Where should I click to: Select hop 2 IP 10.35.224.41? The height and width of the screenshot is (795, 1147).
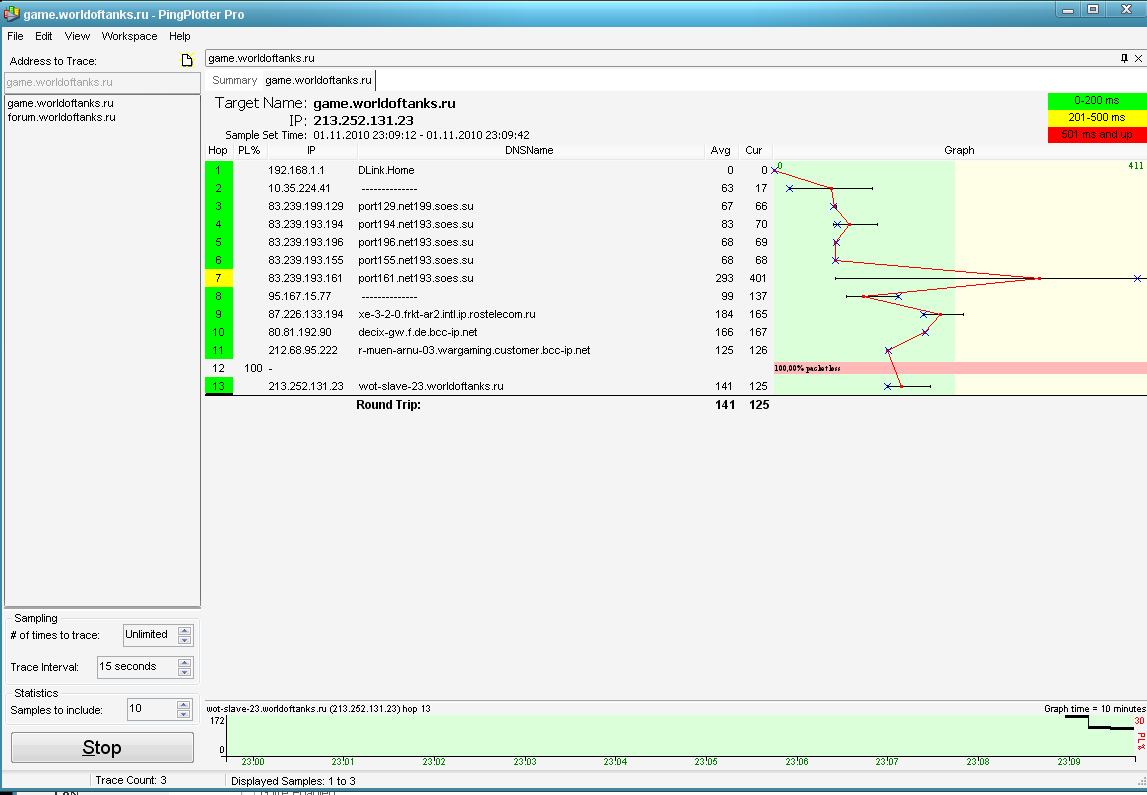tap(299, 188)
